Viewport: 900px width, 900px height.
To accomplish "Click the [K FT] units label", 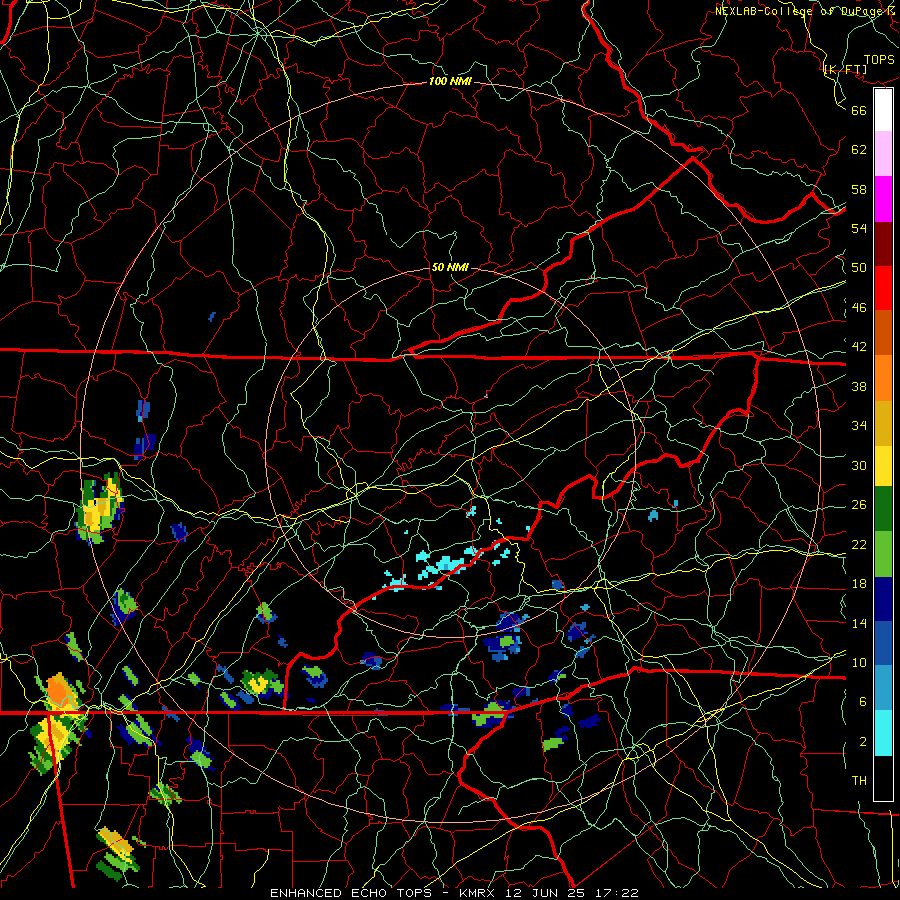I will (845, 70).
